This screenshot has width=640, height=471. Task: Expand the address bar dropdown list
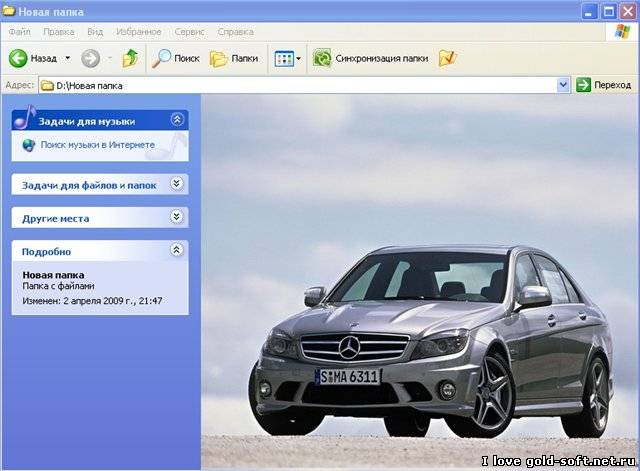(x=563, y=85)
